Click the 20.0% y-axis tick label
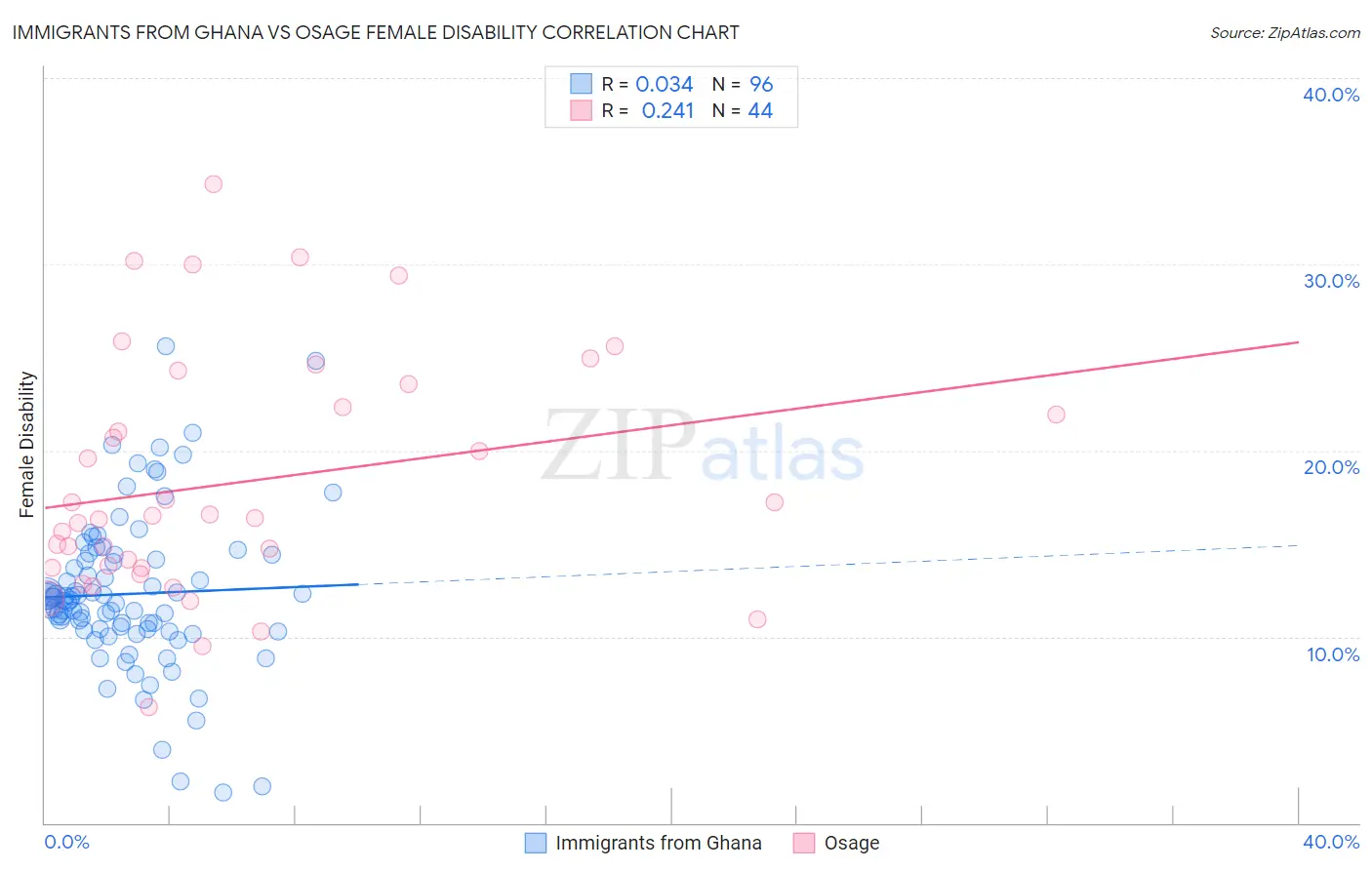Screen dimensions: 1372x870 pos(1331,467)
